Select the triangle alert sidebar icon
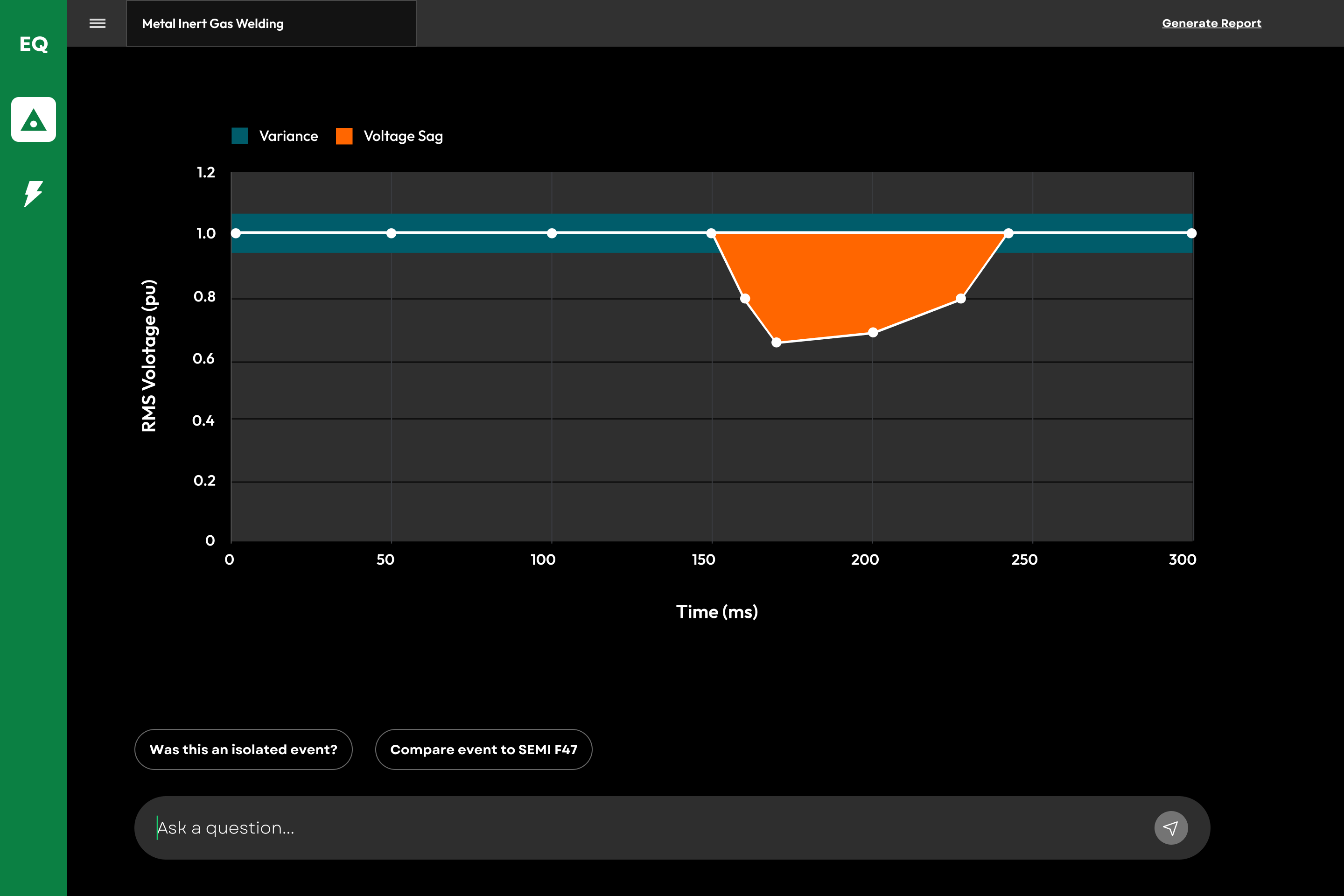The image size is (1344, 896). click(x=34, y=119)
